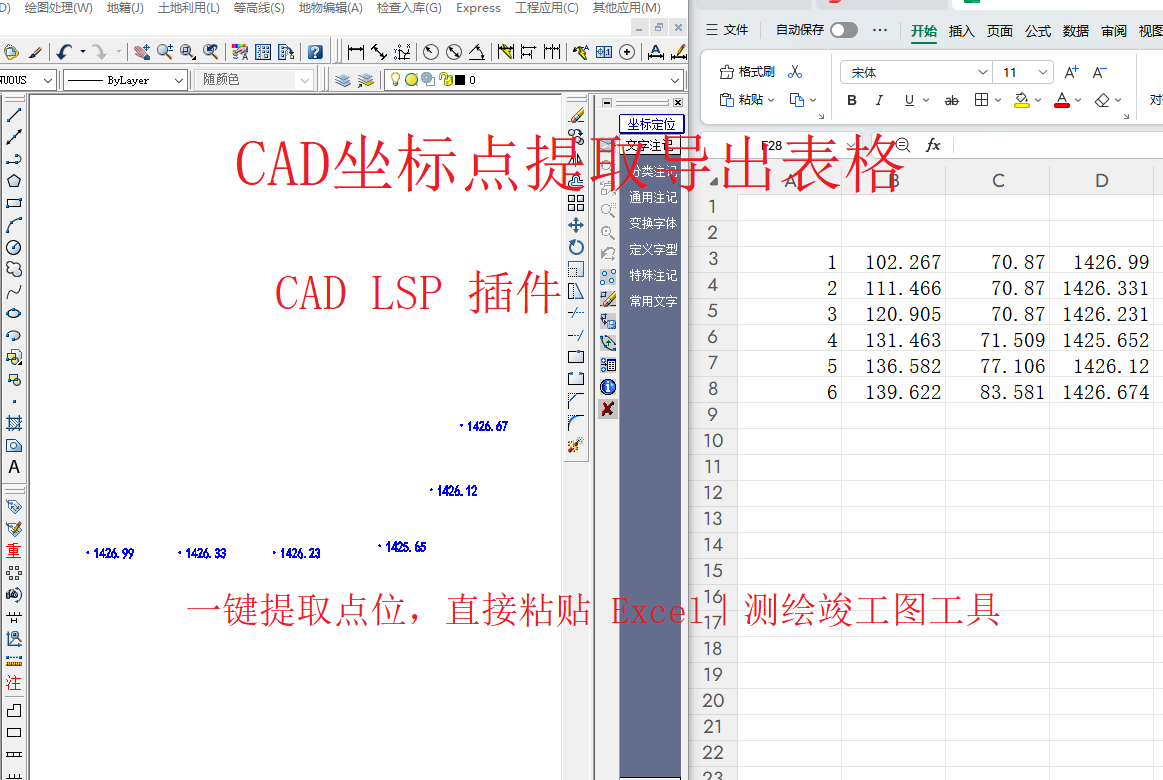Select the Line drawing tool

pos(13,115)
